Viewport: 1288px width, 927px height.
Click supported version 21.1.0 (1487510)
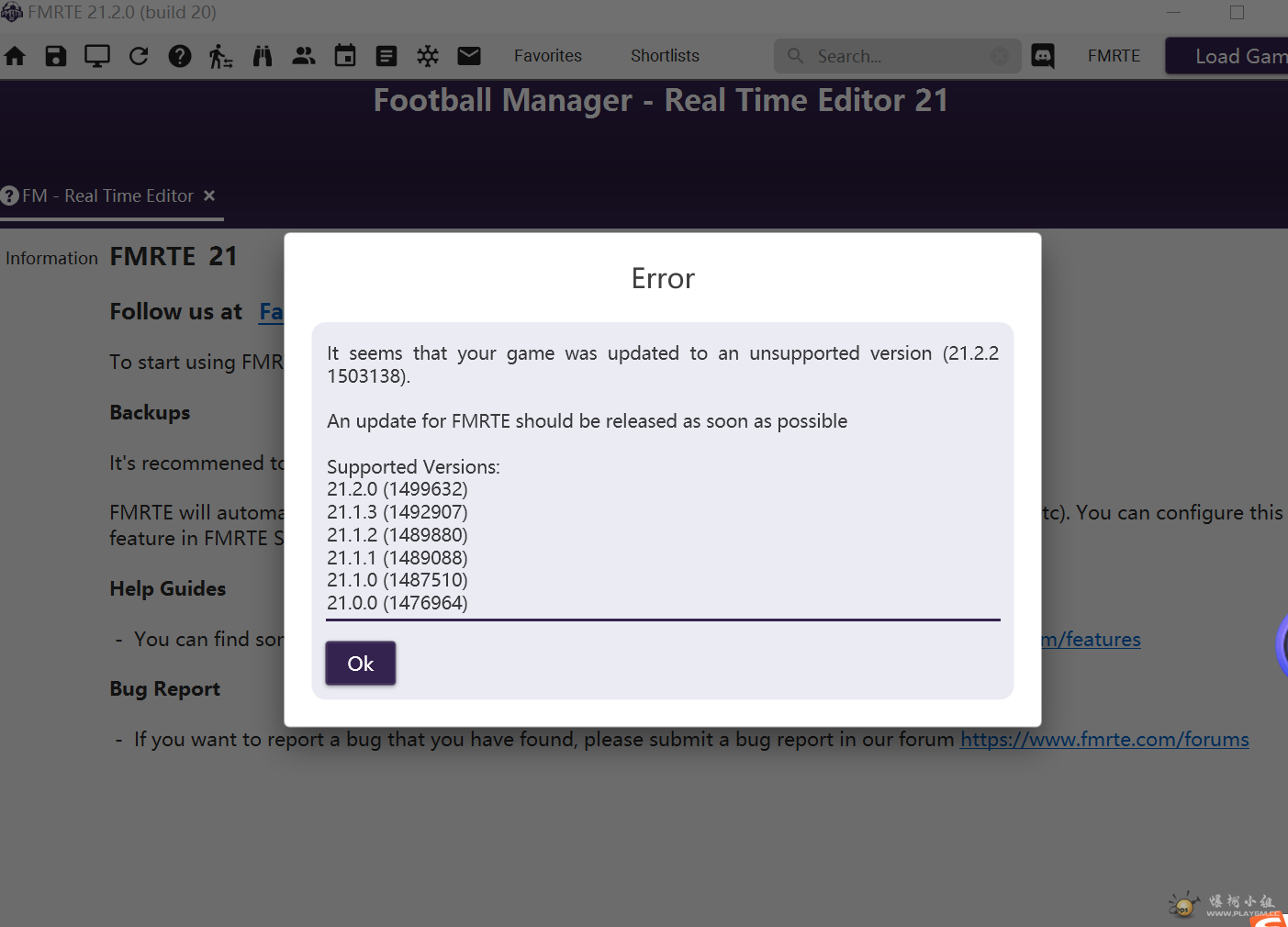tap(398, 580)
